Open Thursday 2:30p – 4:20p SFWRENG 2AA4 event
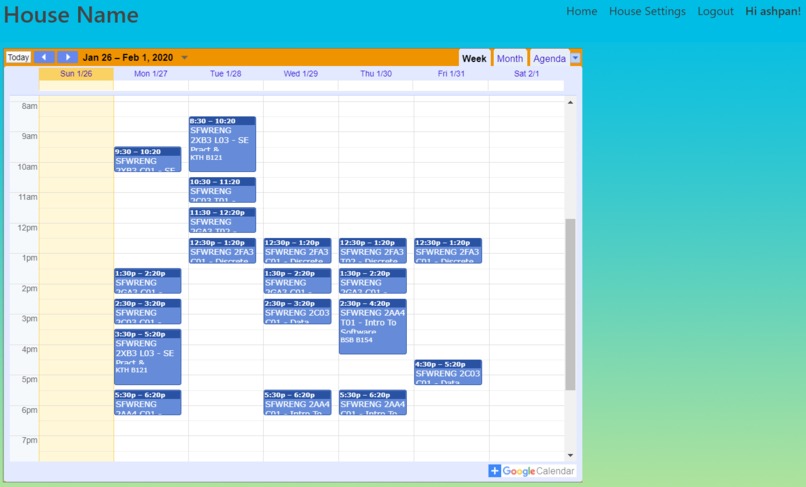The width and height of the screenshot is (806, 487). (x=373, y=327)
